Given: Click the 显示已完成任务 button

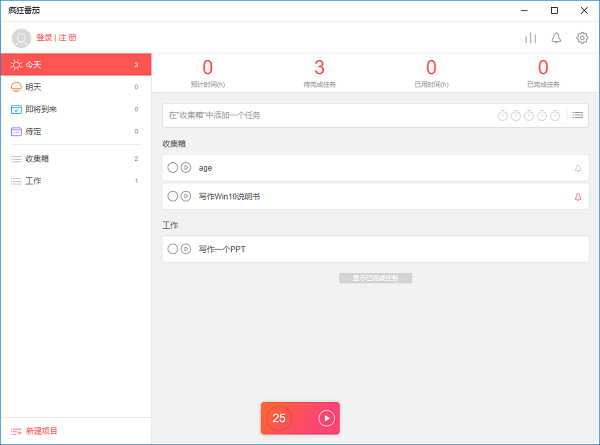Looking at the screenshot, I should 375,278.
